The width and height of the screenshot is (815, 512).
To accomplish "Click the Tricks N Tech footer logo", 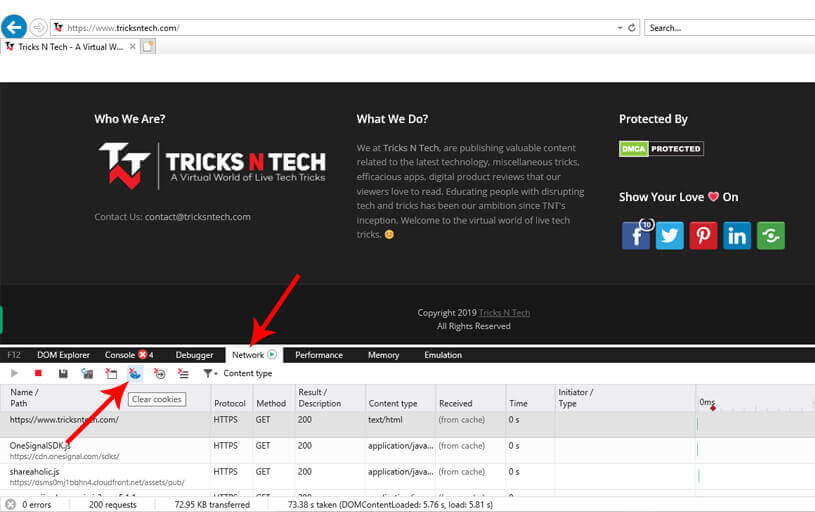I will [212, 166].
